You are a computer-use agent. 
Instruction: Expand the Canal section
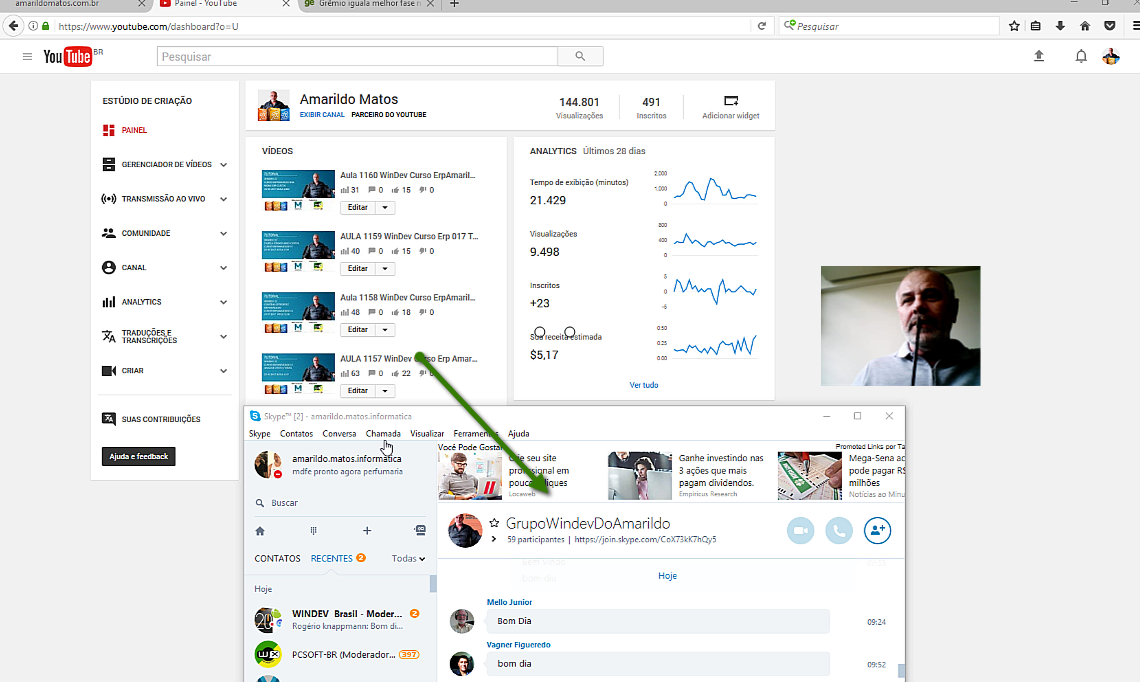pos(223,268)
